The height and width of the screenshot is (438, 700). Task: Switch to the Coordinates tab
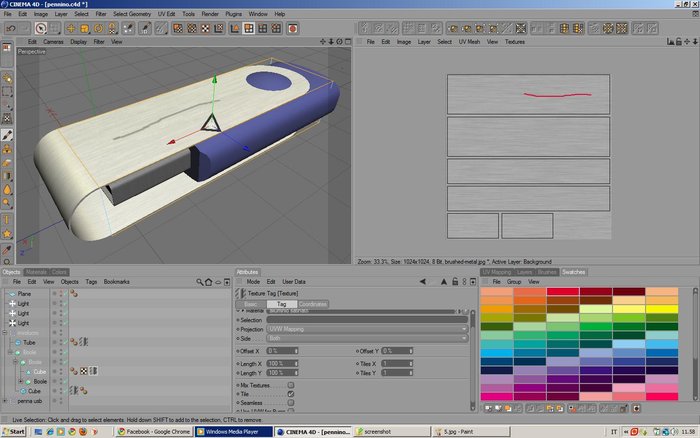tap(312, 304)
